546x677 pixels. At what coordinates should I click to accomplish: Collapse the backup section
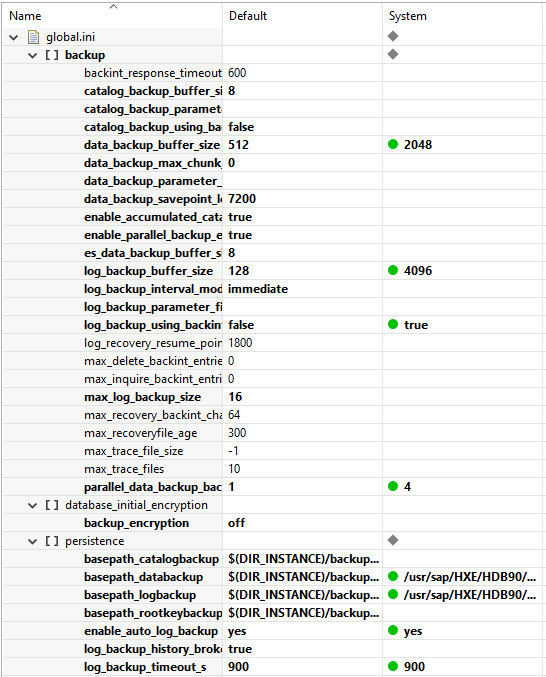[32, 55]
